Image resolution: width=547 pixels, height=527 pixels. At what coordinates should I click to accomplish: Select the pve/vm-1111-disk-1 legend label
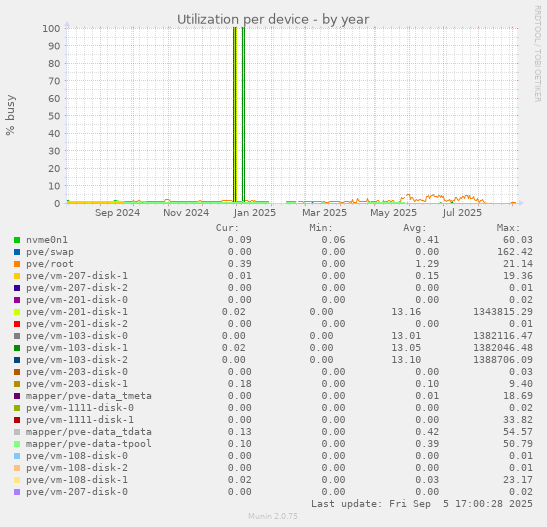coord(80,420)
